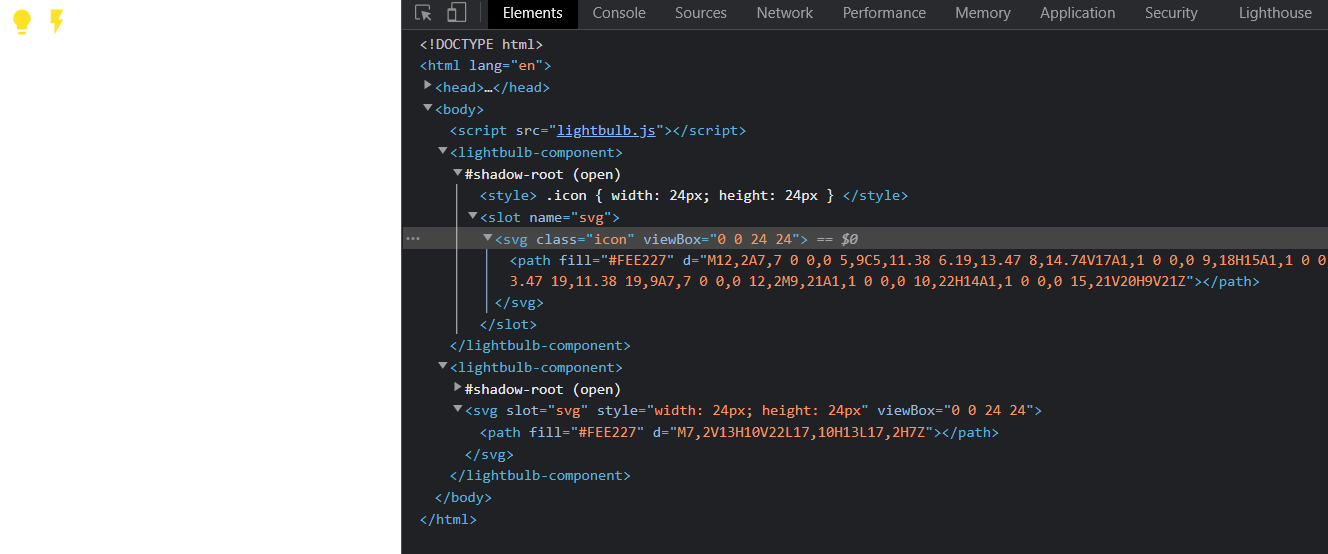Open the lightbulb.js script link
Viewport: 1328px width, 554px height.
606,131
